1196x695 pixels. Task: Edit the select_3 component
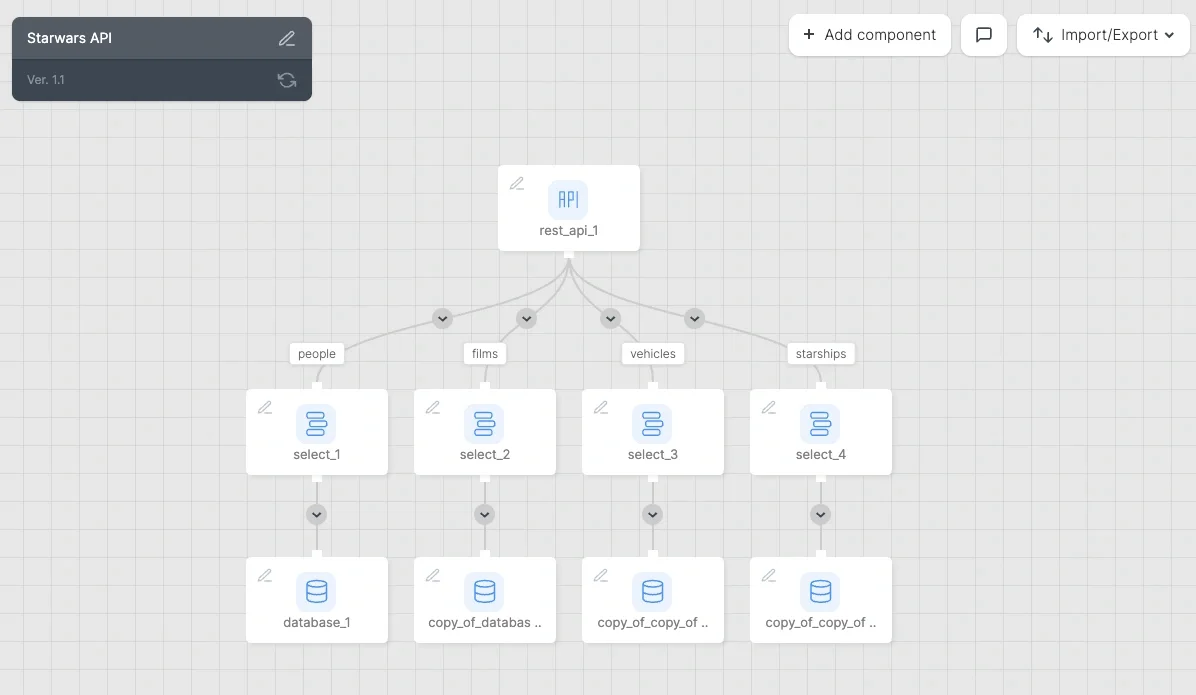point(601,408)
